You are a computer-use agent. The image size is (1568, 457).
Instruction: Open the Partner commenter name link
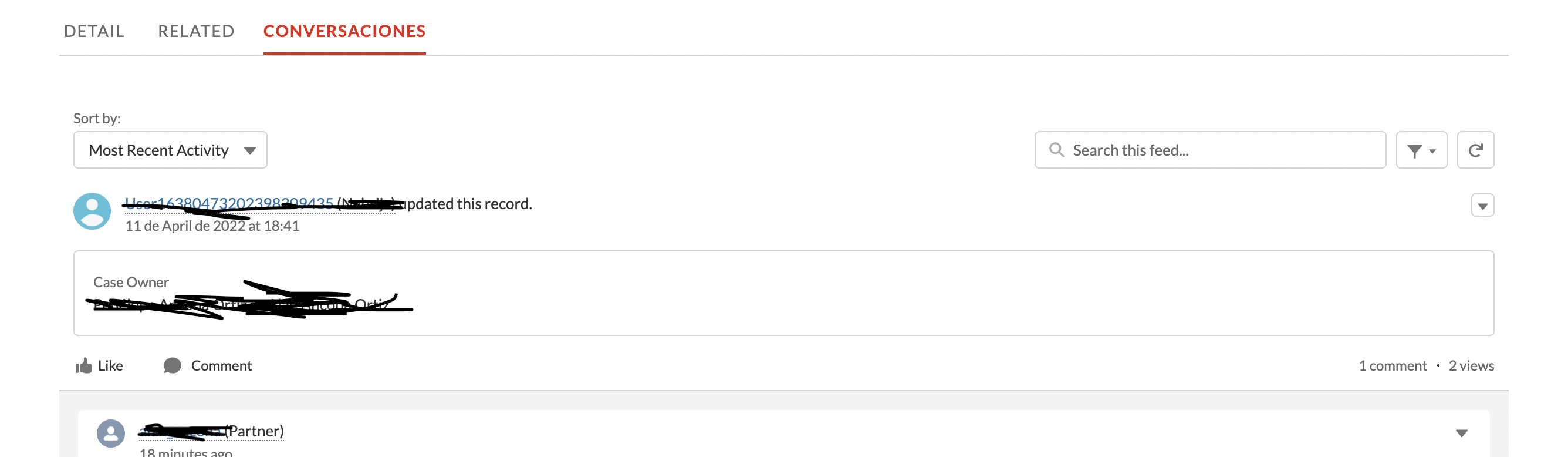click(211, 431)
